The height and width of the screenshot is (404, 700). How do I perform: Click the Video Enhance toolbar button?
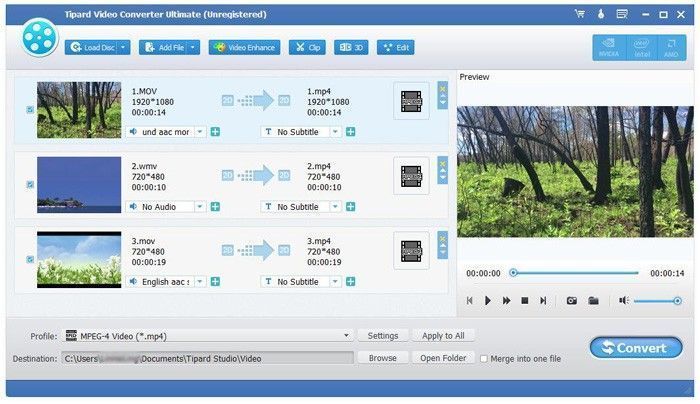244,47
